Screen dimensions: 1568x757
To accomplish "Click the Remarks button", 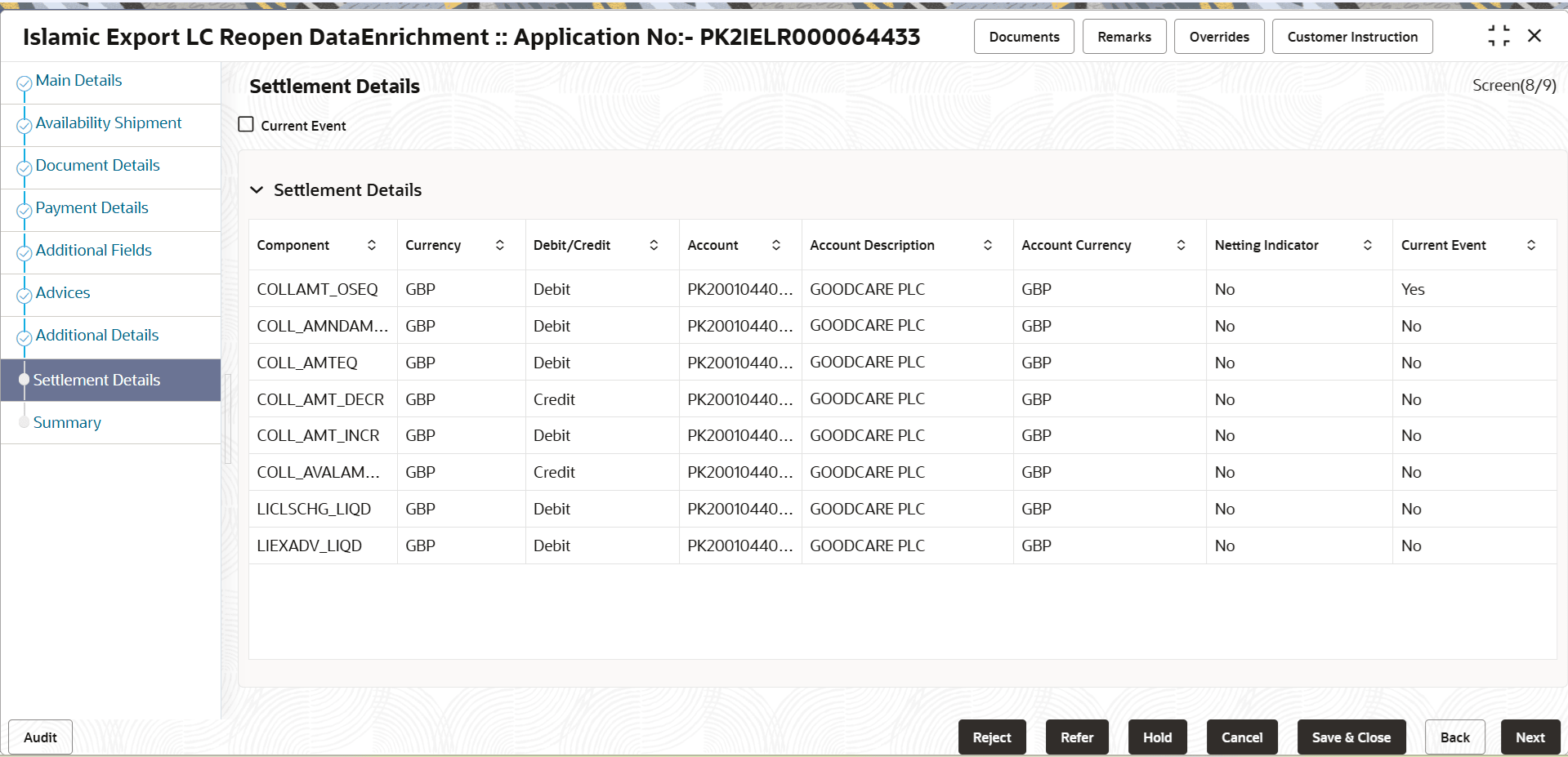I will point(1124,37).
